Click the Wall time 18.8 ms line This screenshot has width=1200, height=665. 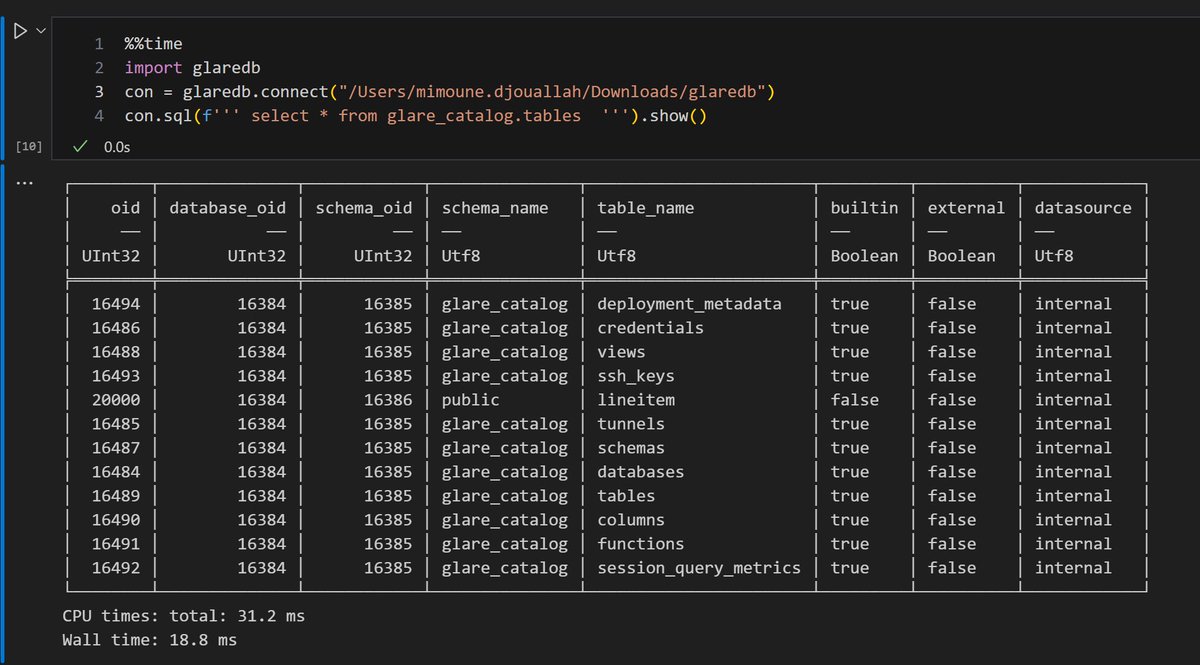149,640
